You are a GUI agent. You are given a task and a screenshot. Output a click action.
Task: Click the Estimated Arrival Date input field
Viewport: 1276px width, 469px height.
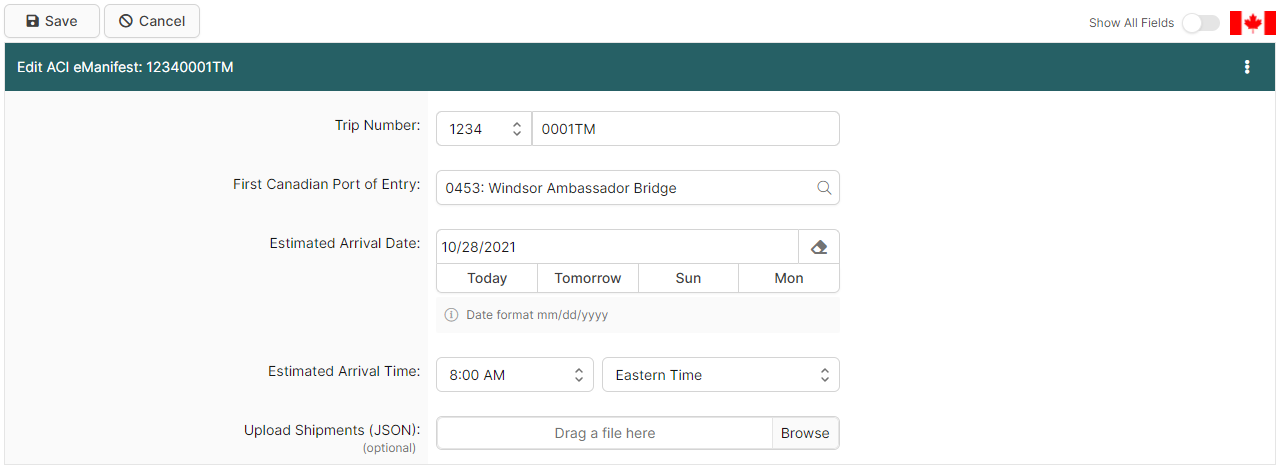616,247
